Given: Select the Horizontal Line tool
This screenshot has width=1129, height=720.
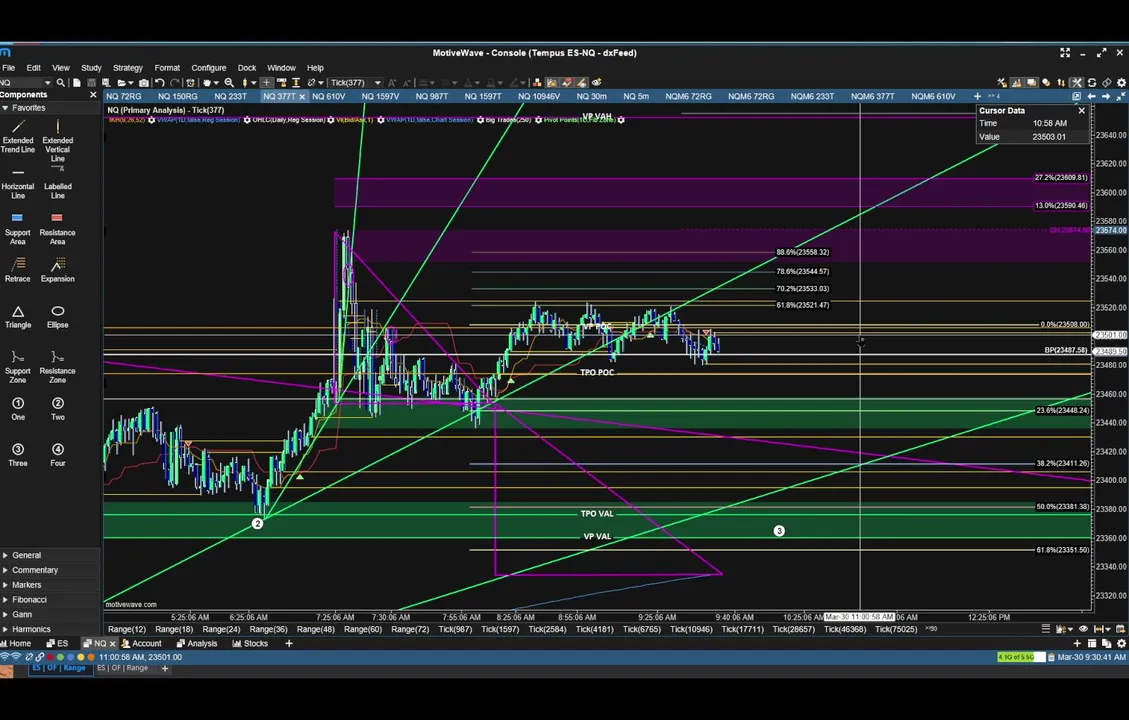Looking at the screenshot, I should point(18,184).
